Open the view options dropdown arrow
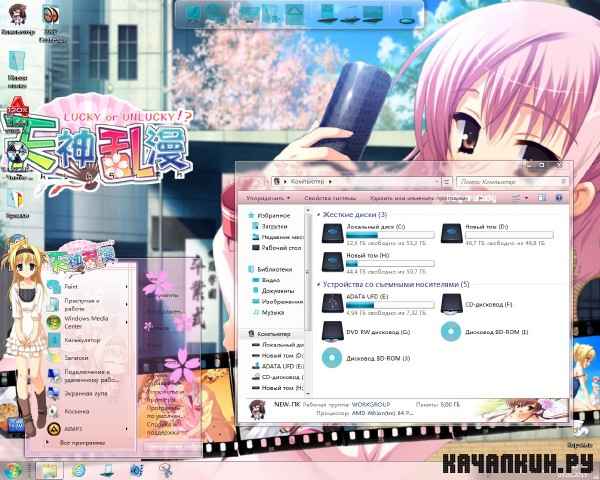This screenshot has width=600, height=480. click(527, 198)
